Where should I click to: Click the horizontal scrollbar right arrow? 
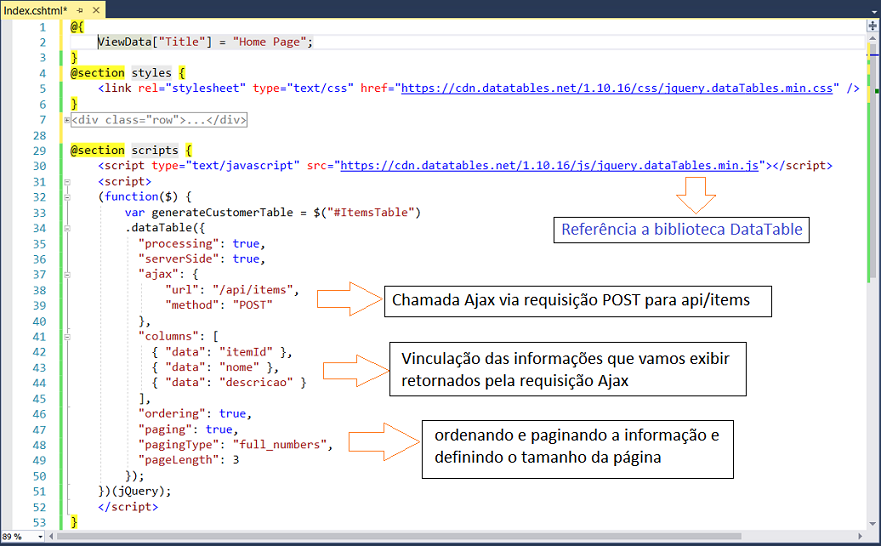(x=860, y=536)
